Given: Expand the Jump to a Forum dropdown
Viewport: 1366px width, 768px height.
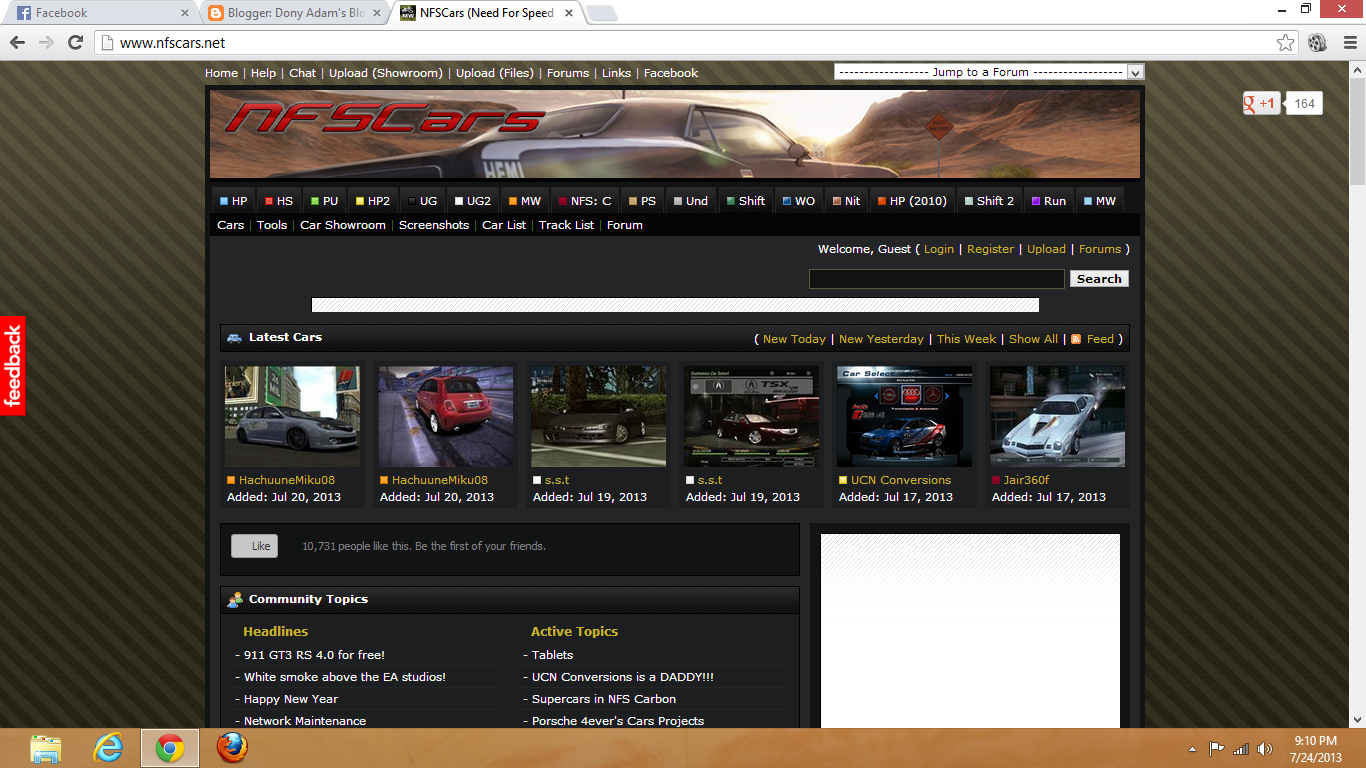Looking at the screenshot, I should tap(989, 72).
